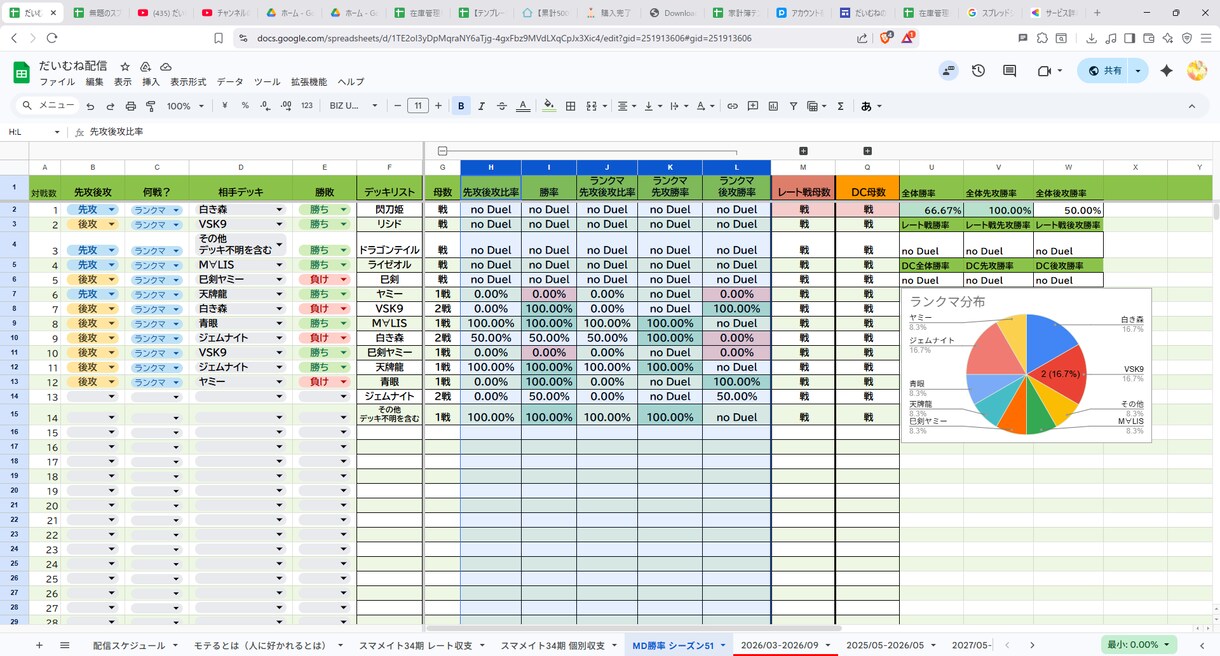Apply percent number format
This screenshot has width=1220, height=656.
[245, 106]
